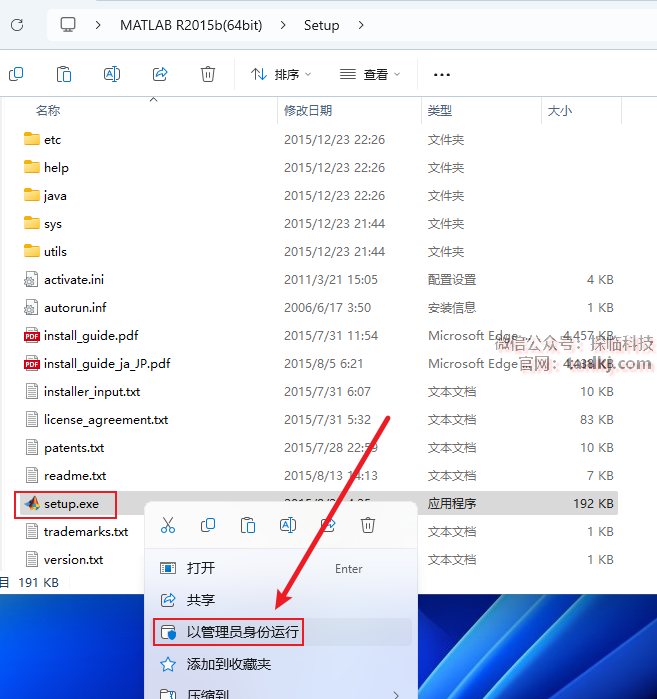Click the etc folder icon

click(x=32, y=139)
